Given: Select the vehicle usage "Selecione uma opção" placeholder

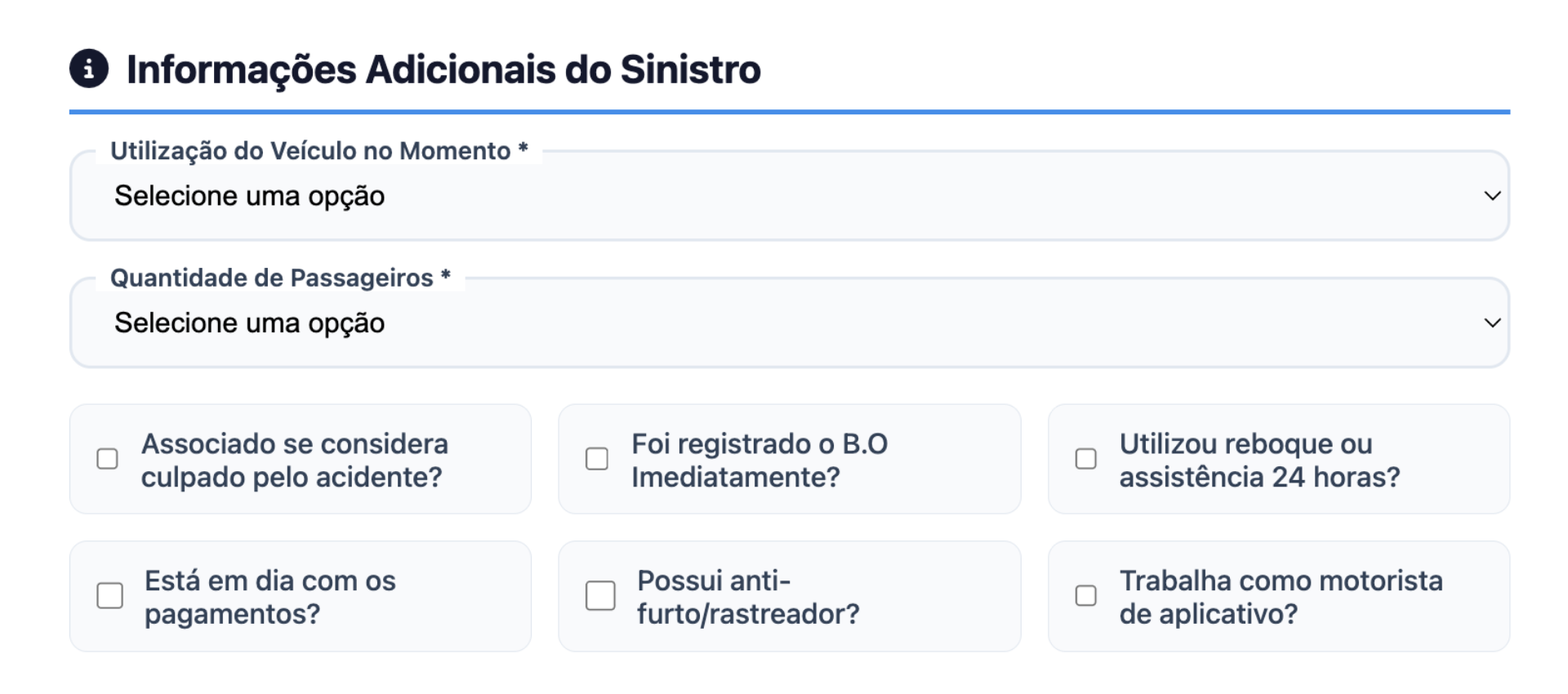Looking at the screenshot, I should pyautogui.click(x=249, y=195).
